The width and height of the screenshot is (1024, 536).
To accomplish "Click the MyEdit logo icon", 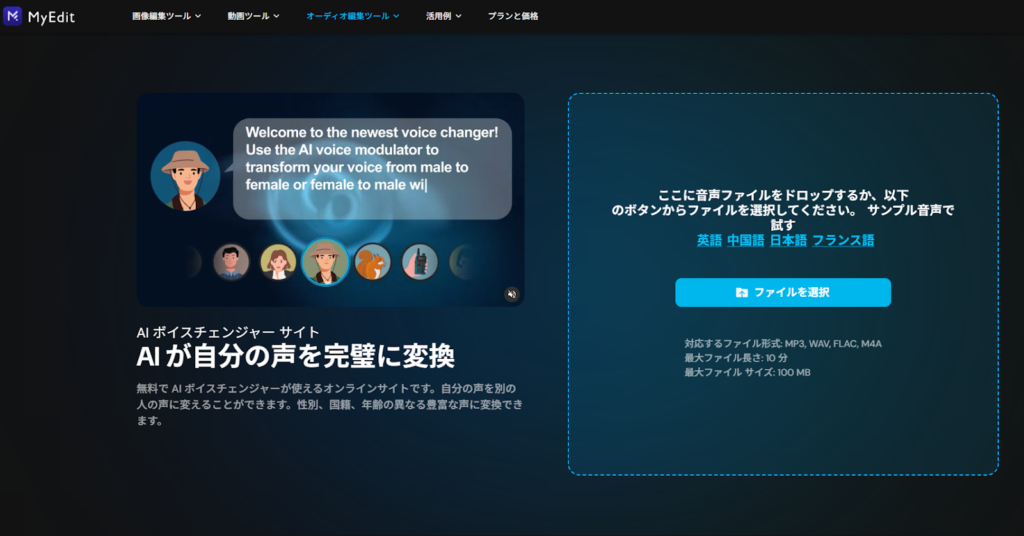I will coord(13,16).
